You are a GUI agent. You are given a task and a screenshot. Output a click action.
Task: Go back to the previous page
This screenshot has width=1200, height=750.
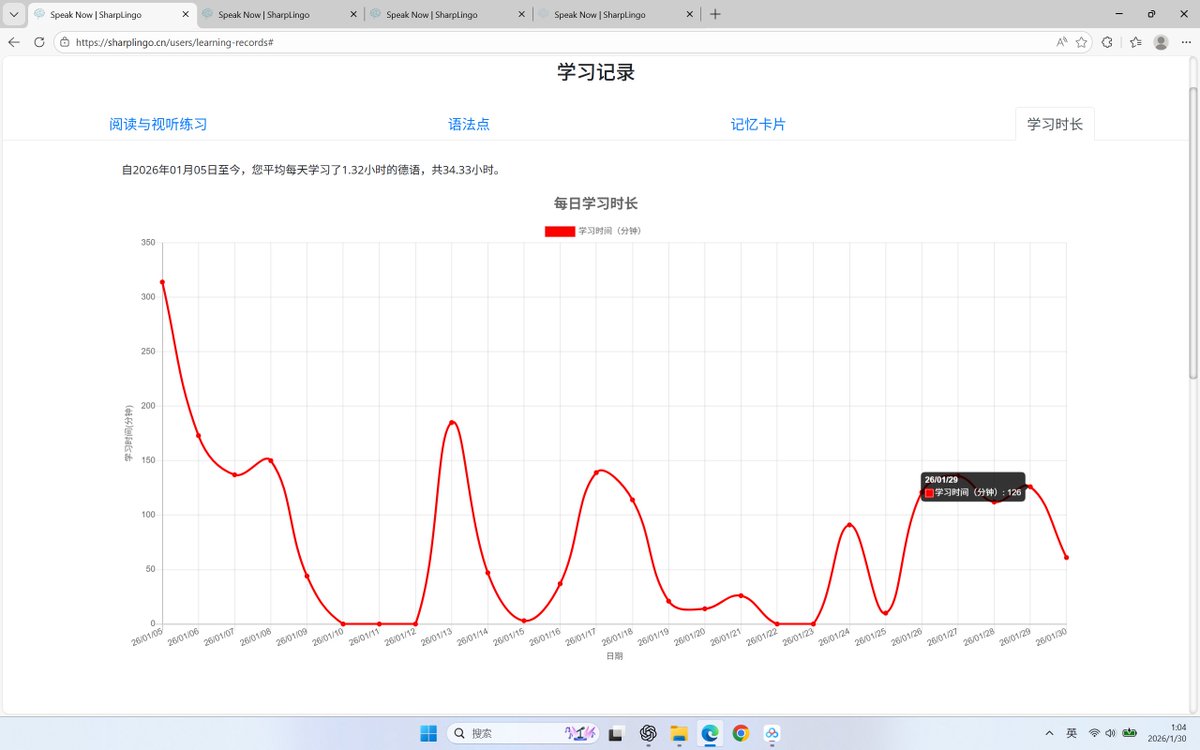[x=14, y=42]
